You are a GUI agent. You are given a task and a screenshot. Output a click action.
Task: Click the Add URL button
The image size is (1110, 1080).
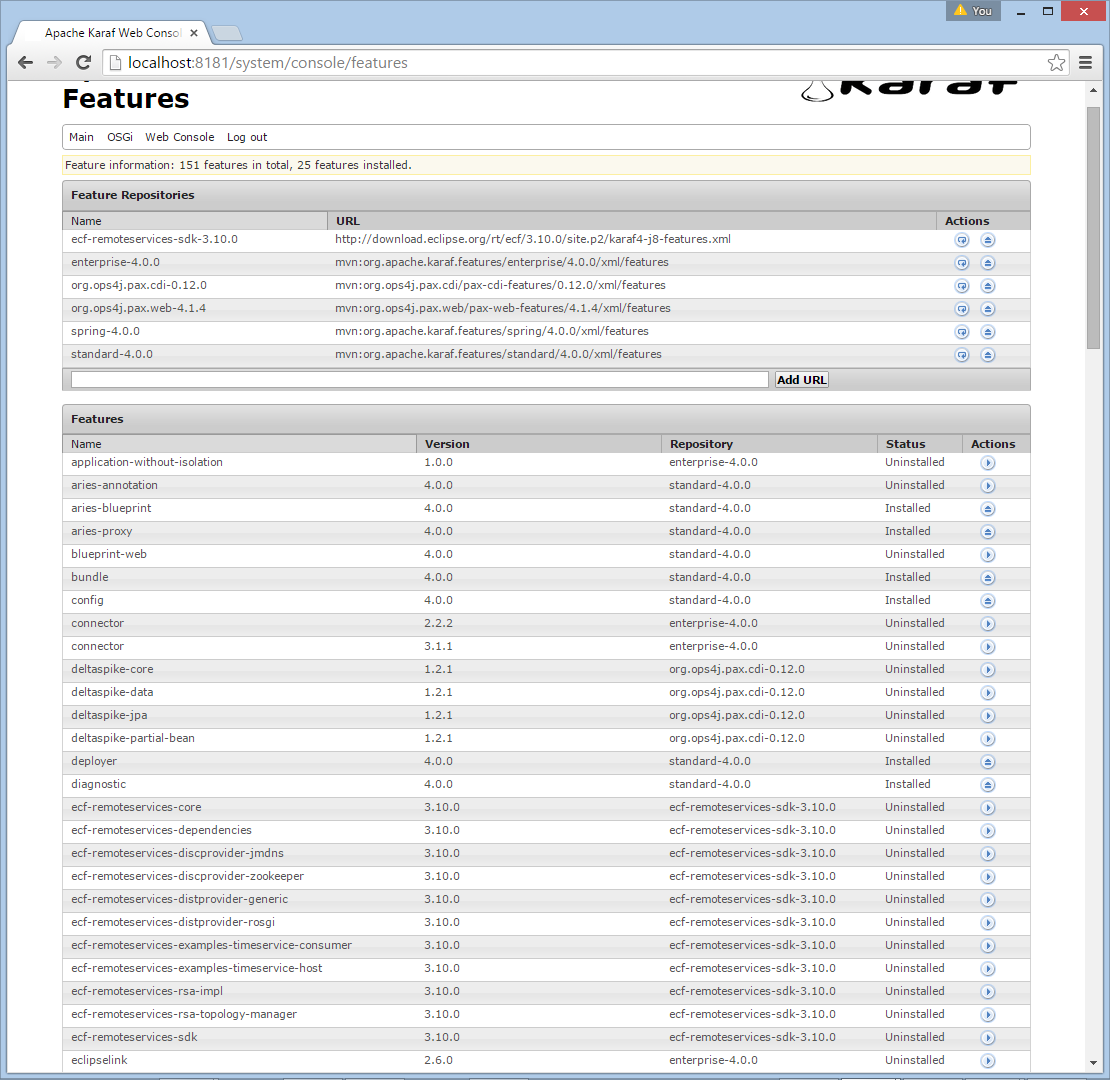[x=801, y=380]
